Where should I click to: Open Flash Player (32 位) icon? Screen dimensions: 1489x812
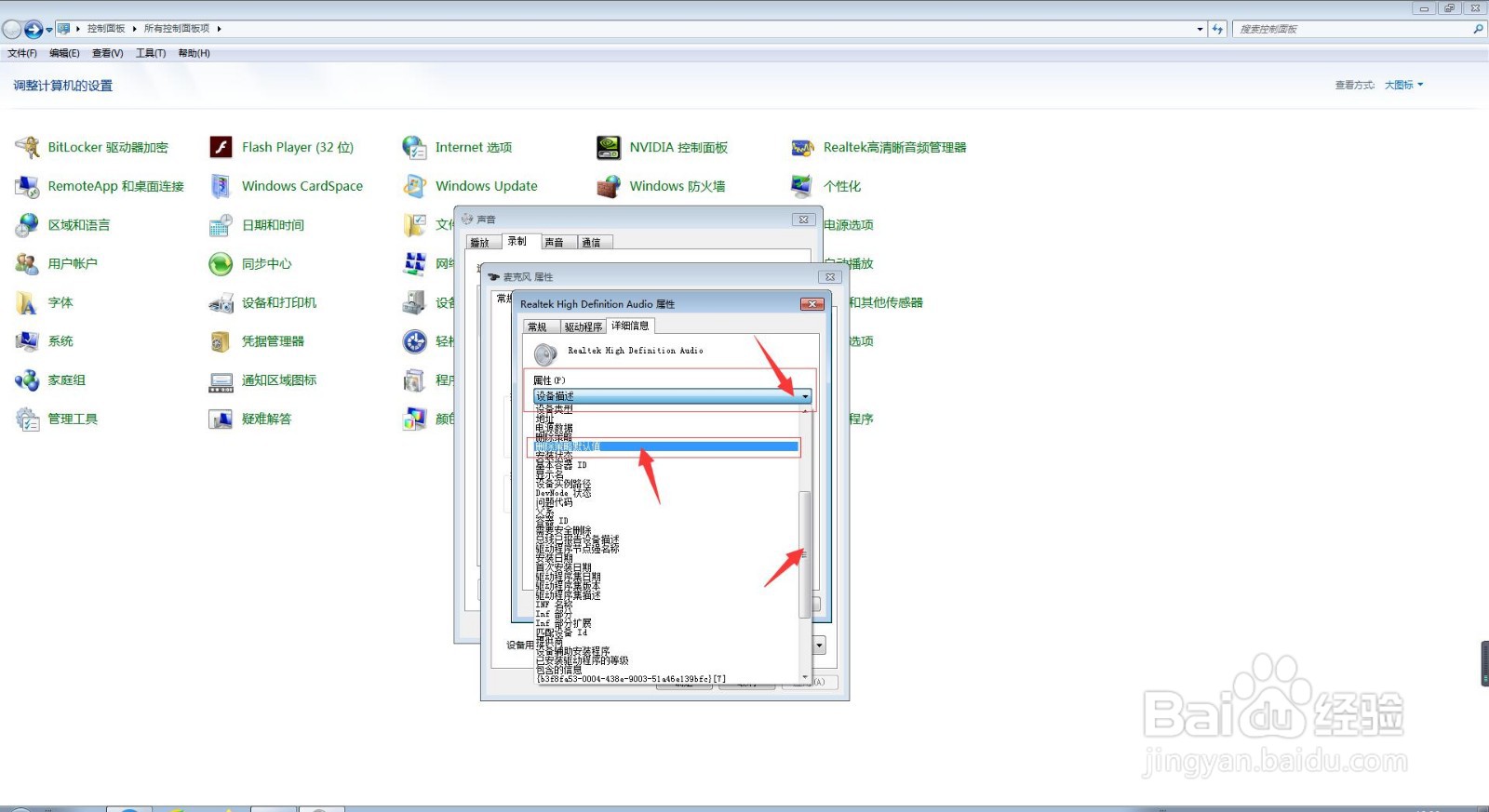click(x=221, y=147)
